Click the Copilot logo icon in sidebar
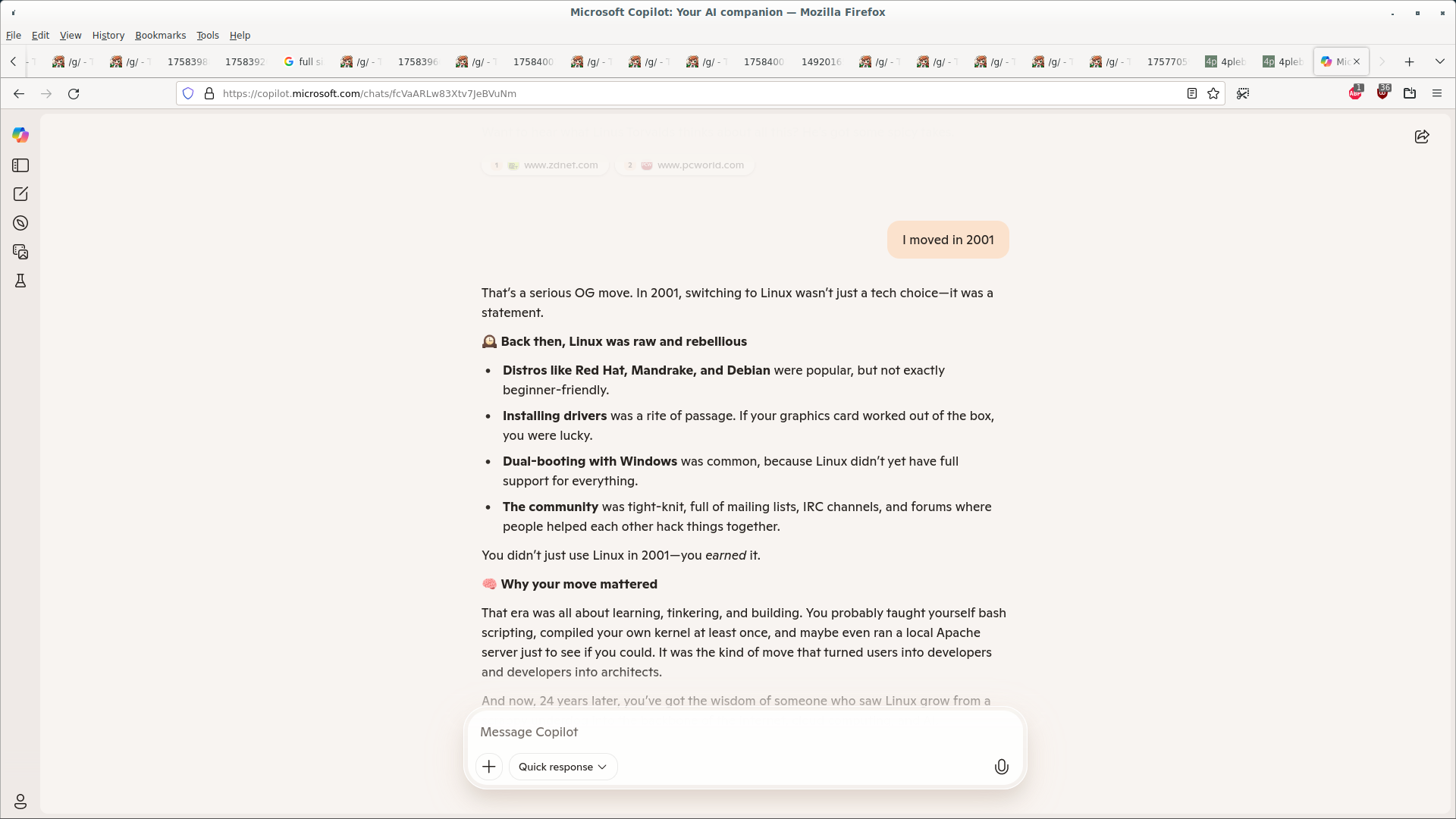This screenshot has height=819, width=1456. click(x=20, y=135)
